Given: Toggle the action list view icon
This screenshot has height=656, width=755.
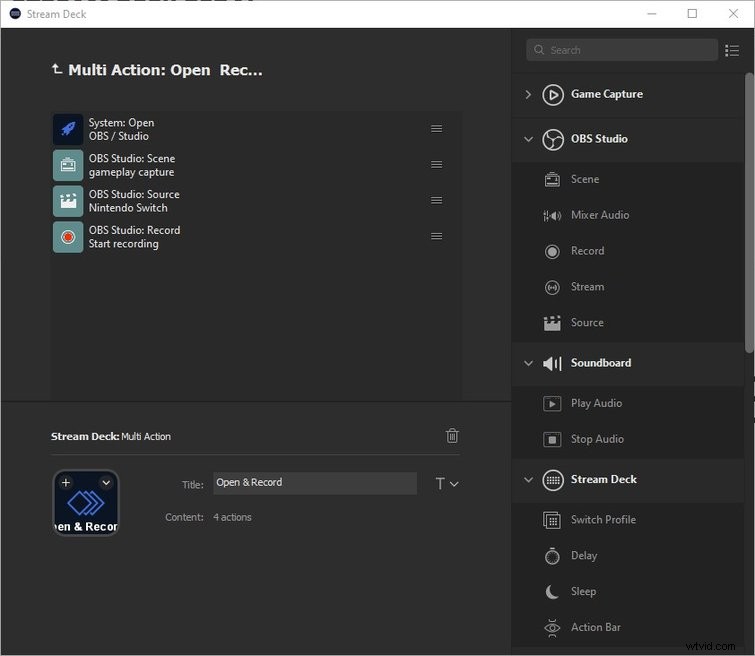Looking at the screenshot, I should [732, 50].
